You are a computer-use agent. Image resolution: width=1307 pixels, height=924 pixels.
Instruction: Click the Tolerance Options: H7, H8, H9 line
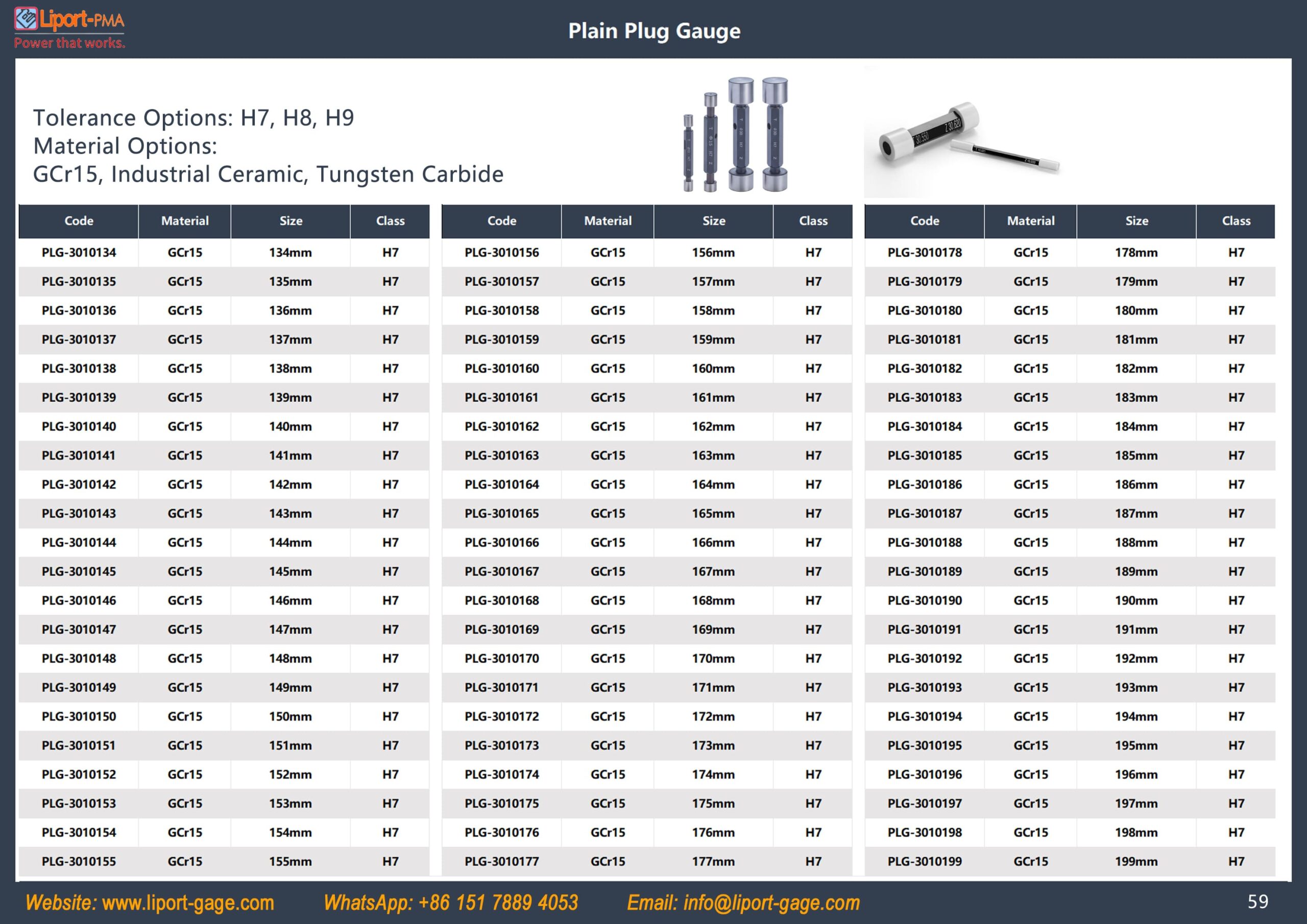[x=193, y=118]
